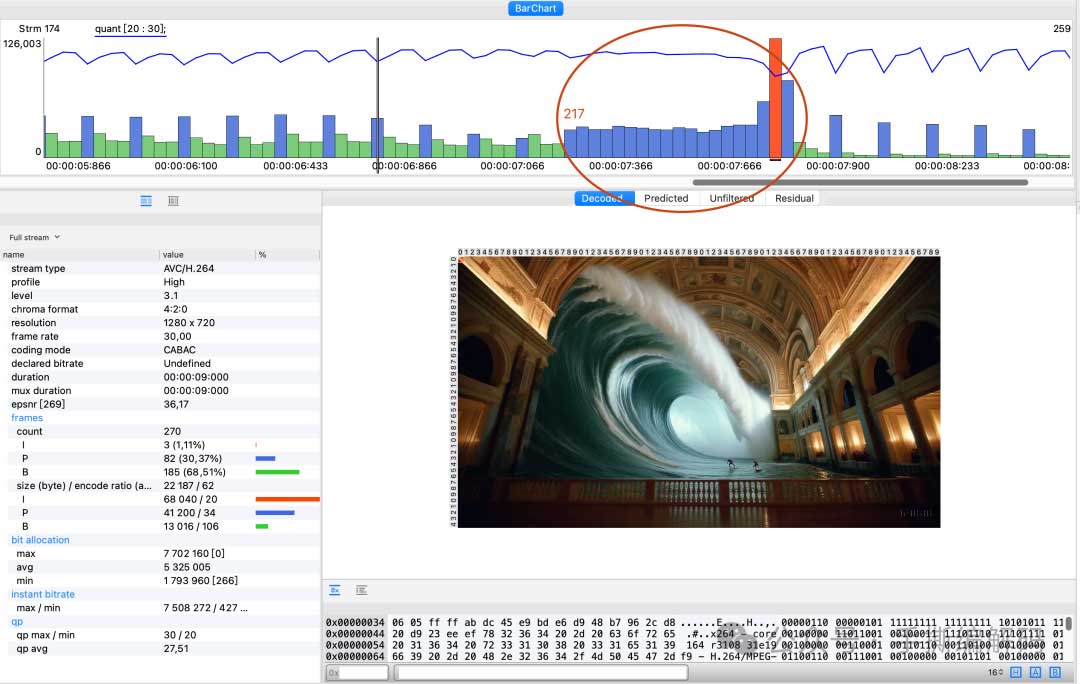The height and width of the screenshot is (684, 1080).
Task: Open the Unfiltered frame view tab
Action: click(x=731, y=198)
